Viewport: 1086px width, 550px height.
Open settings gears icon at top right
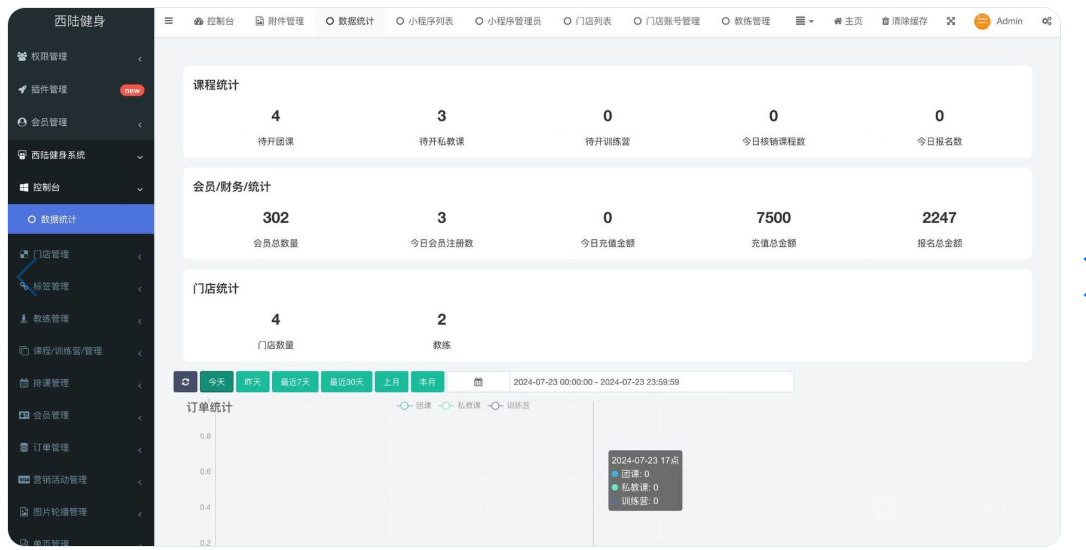1047,21
